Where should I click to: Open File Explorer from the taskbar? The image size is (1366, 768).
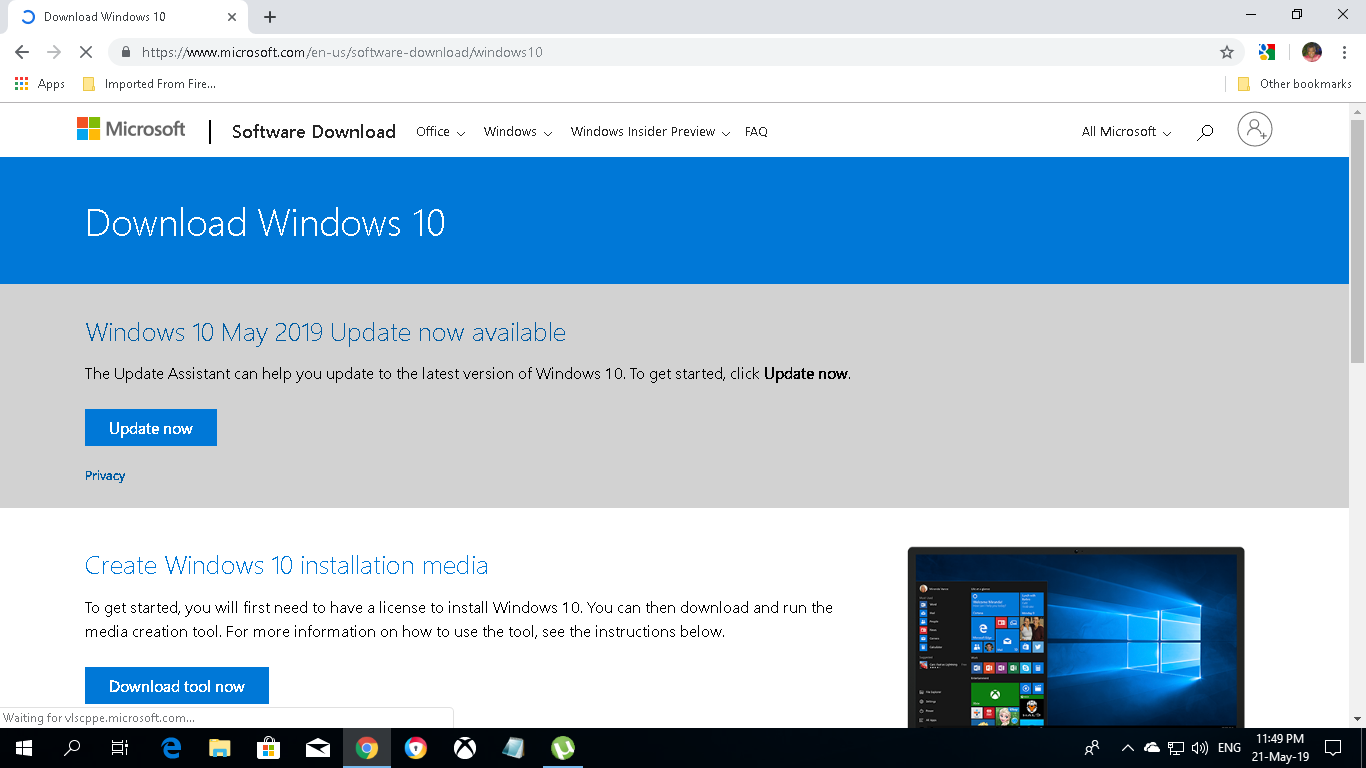coord(220,748)
